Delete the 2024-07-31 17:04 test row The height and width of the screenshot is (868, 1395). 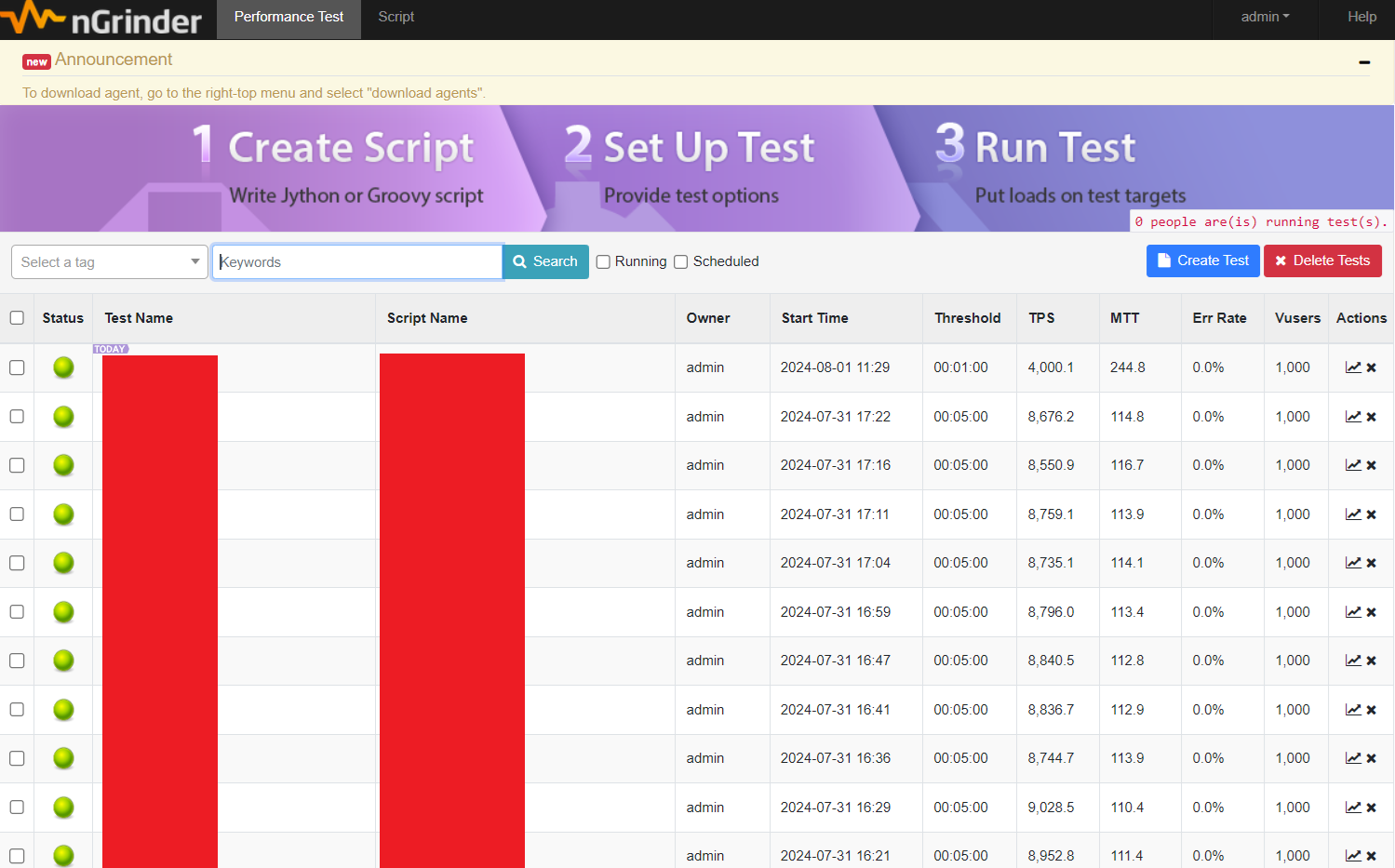click(x=1372, y=563)
